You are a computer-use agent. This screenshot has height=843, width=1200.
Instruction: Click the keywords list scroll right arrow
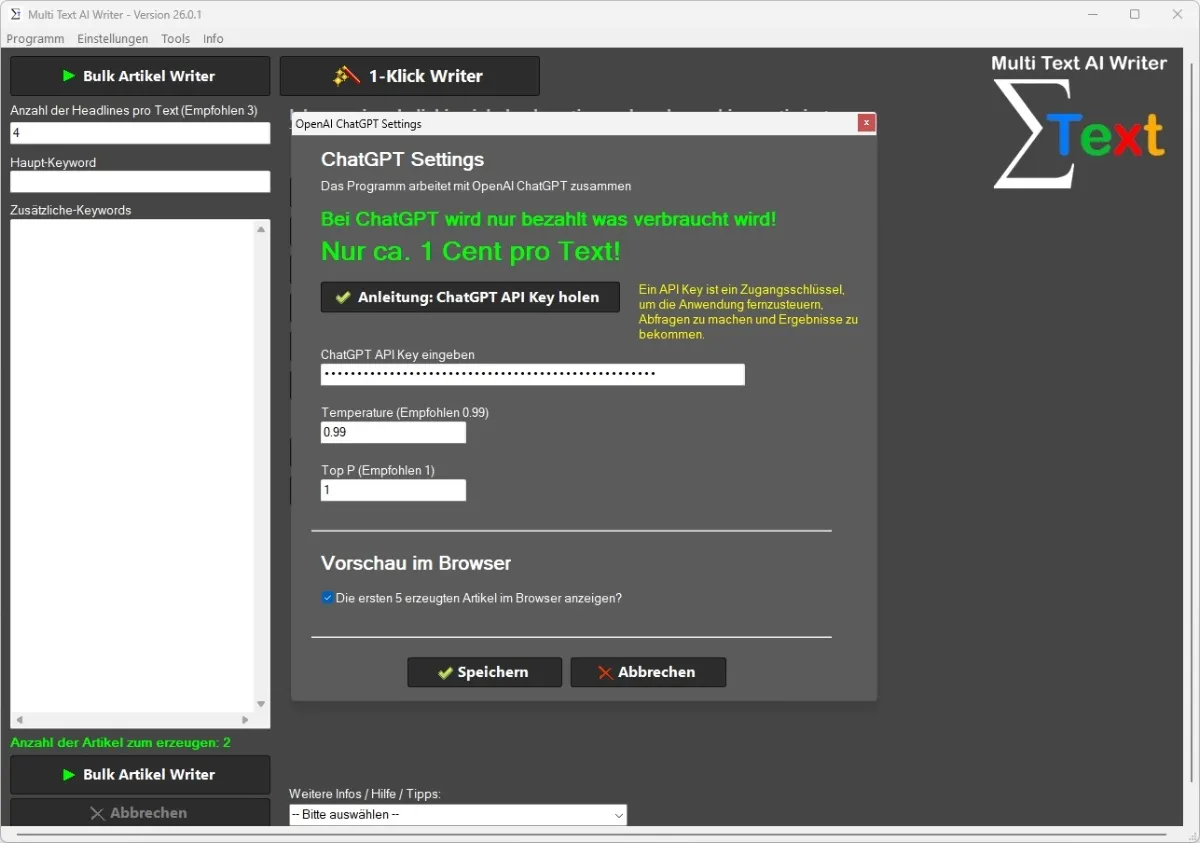(245, 720)
